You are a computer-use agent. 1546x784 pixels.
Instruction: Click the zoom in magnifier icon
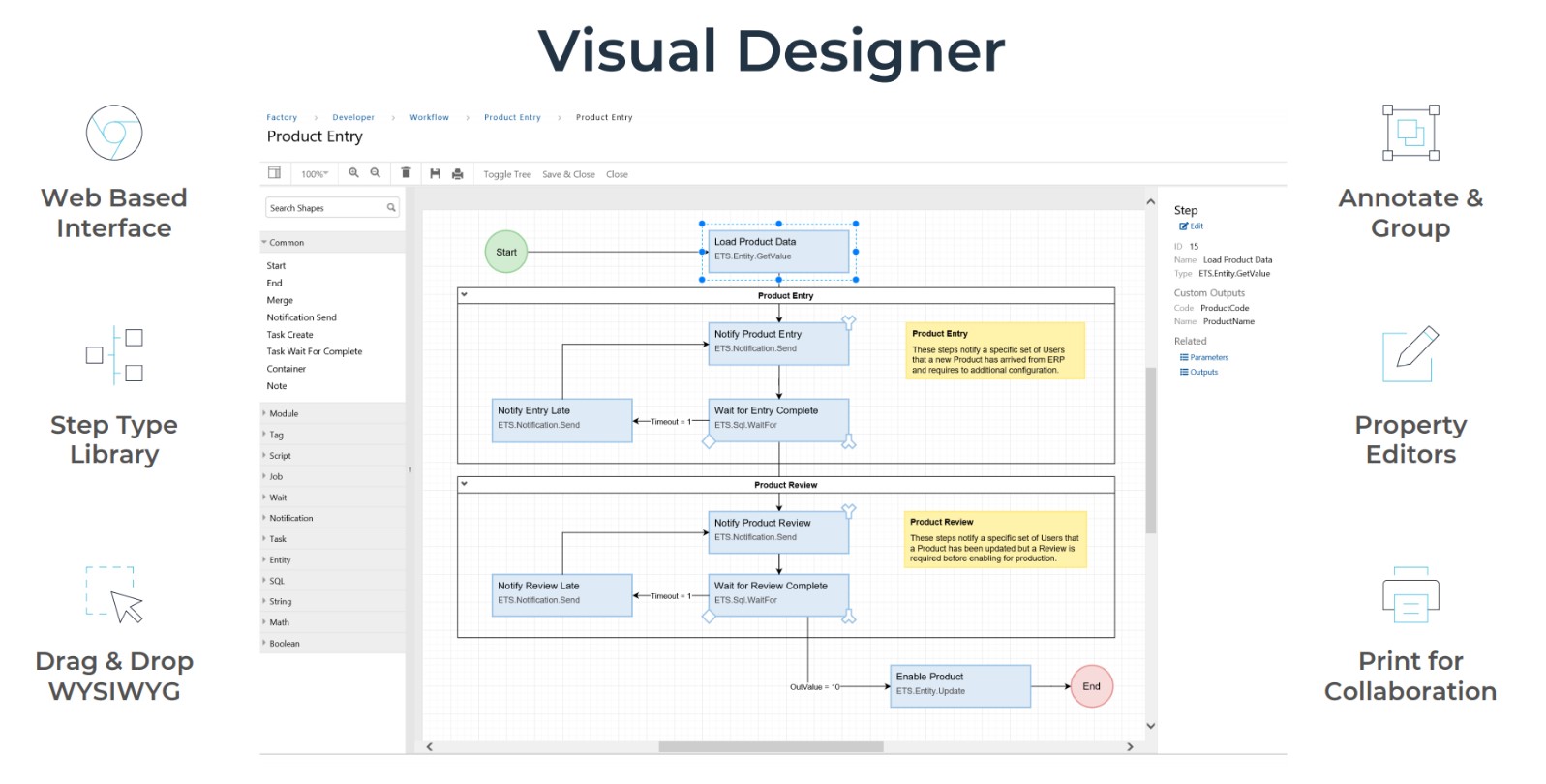tap(353, 173)
